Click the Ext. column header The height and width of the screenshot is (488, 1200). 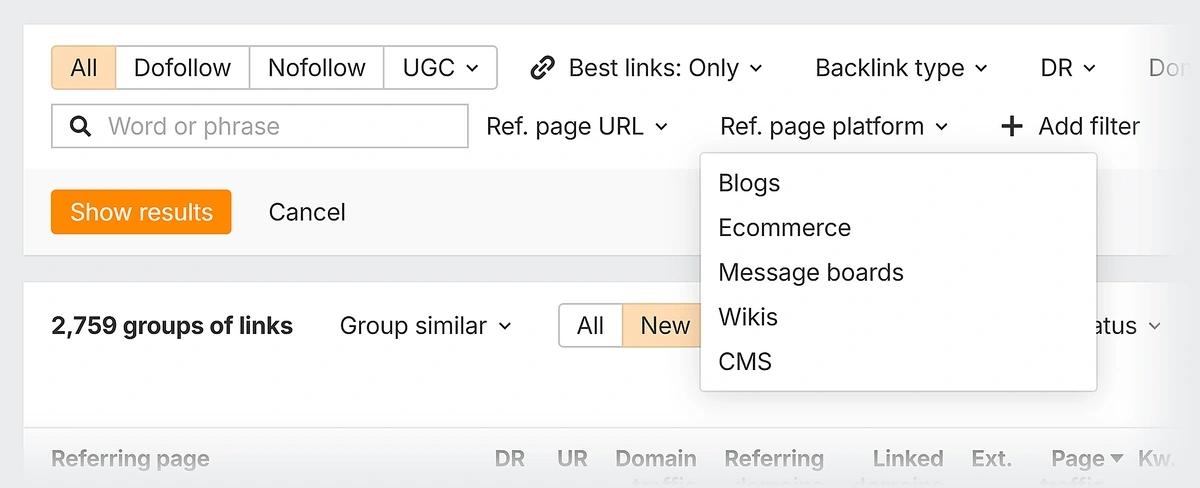tap(991, 459)
